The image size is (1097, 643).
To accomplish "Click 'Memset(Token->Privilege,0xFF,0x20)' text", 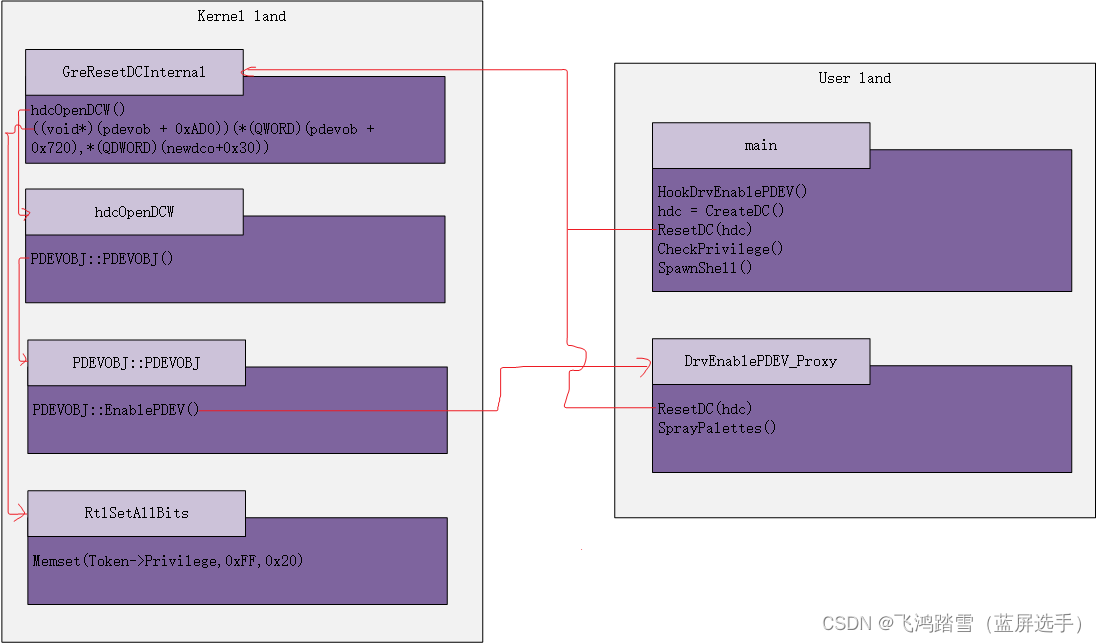I will coord(168,561).
